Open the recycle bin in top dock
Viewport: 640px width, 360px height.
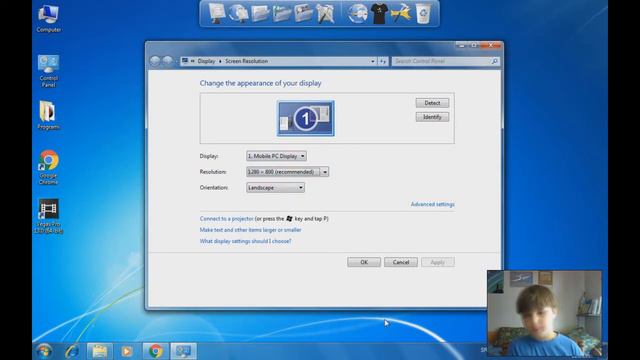click(423, 13)
